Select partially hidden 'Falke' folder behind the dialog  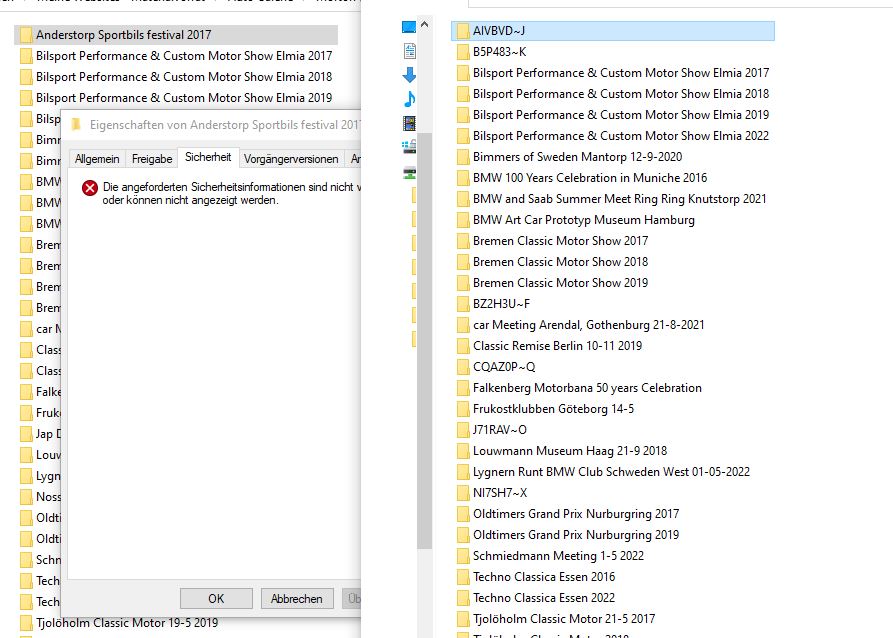(38, 392)
